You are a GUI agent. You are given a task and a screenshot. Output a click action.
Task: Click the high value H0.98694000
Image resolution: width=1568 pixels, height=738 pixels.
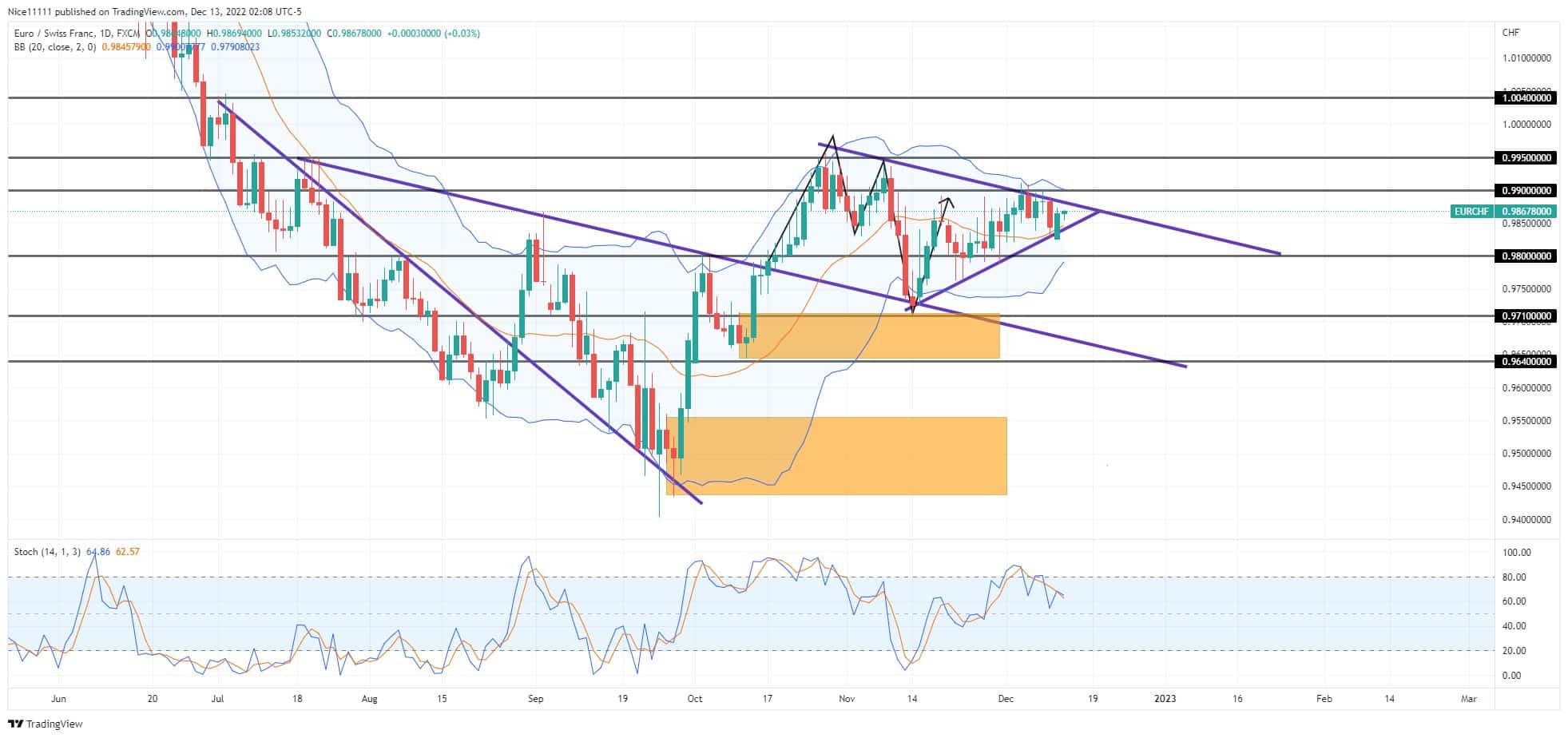tap(236, 34)
